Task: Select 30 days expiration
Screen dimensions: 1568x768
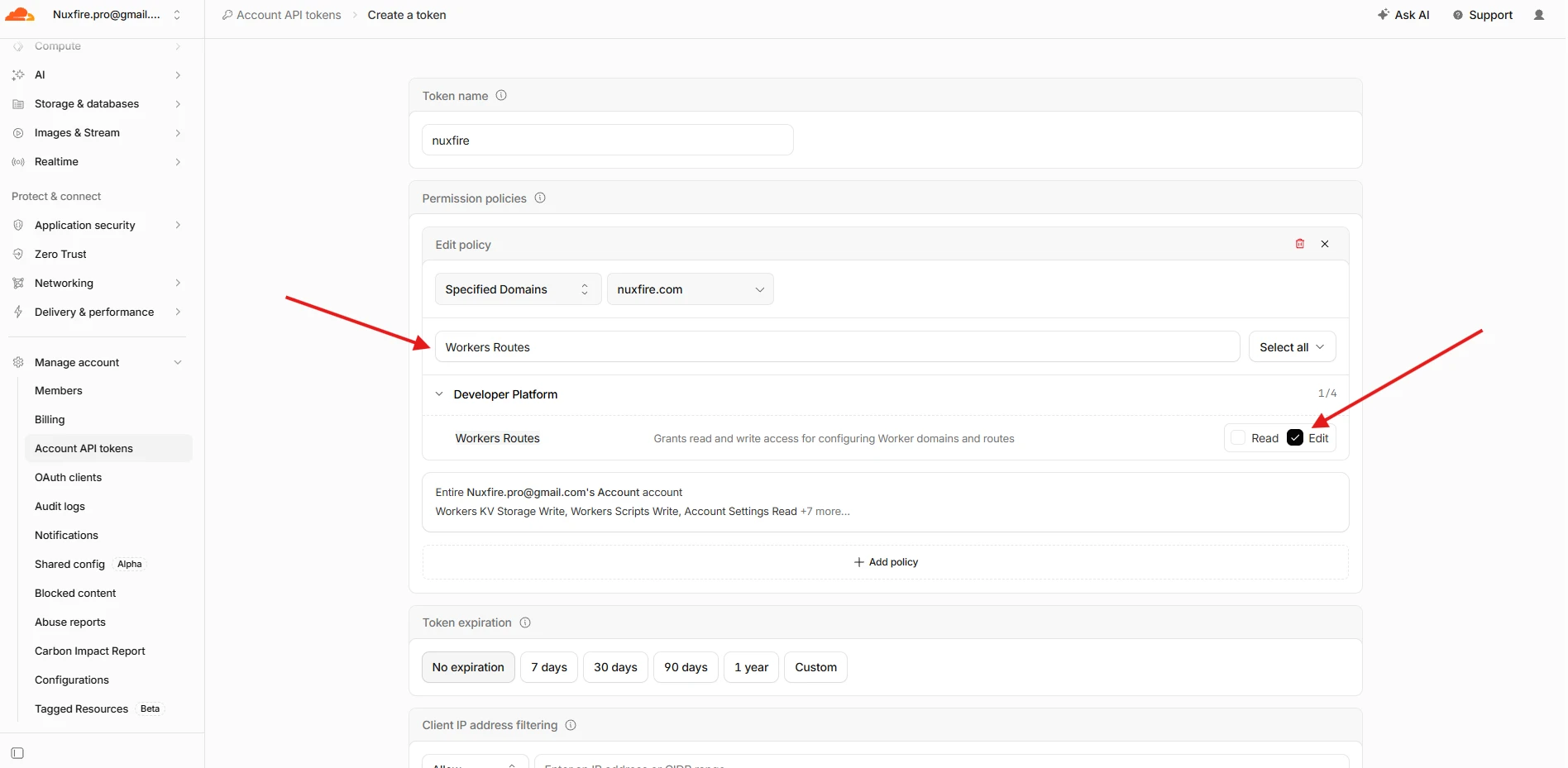Action: click(x=615, y=667)
